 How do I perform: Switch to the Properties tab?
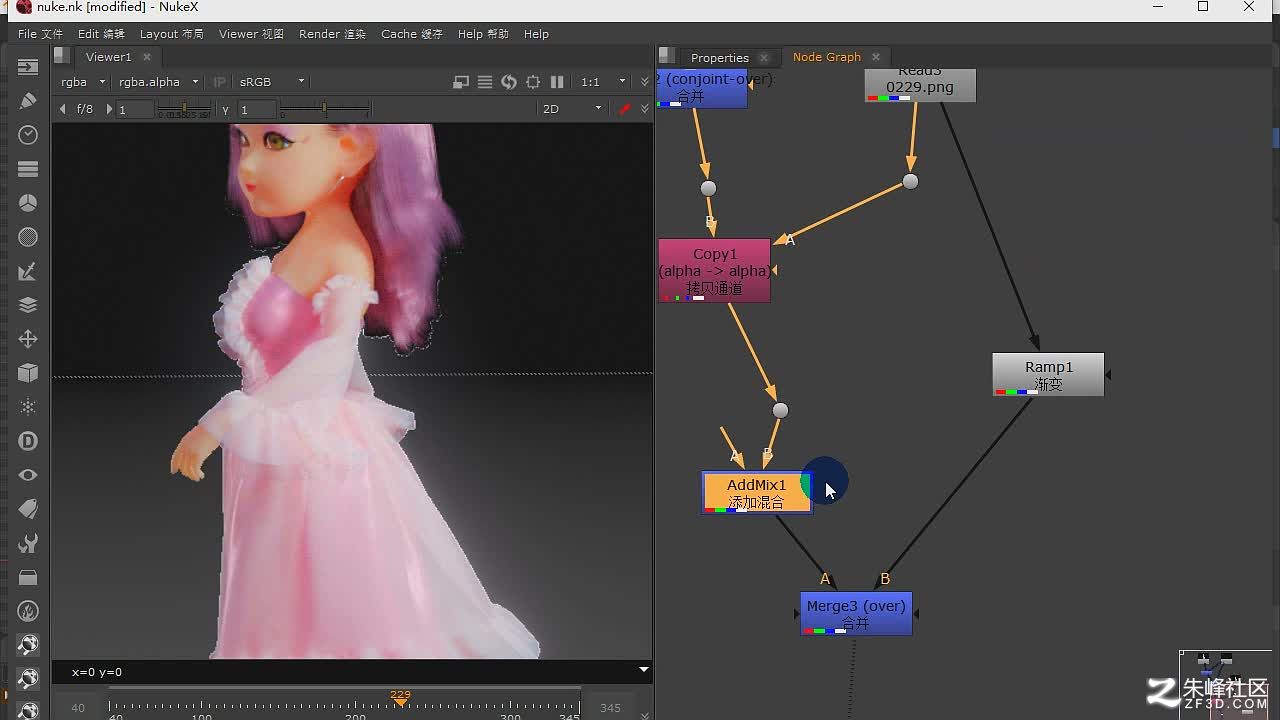click(720, 57)
